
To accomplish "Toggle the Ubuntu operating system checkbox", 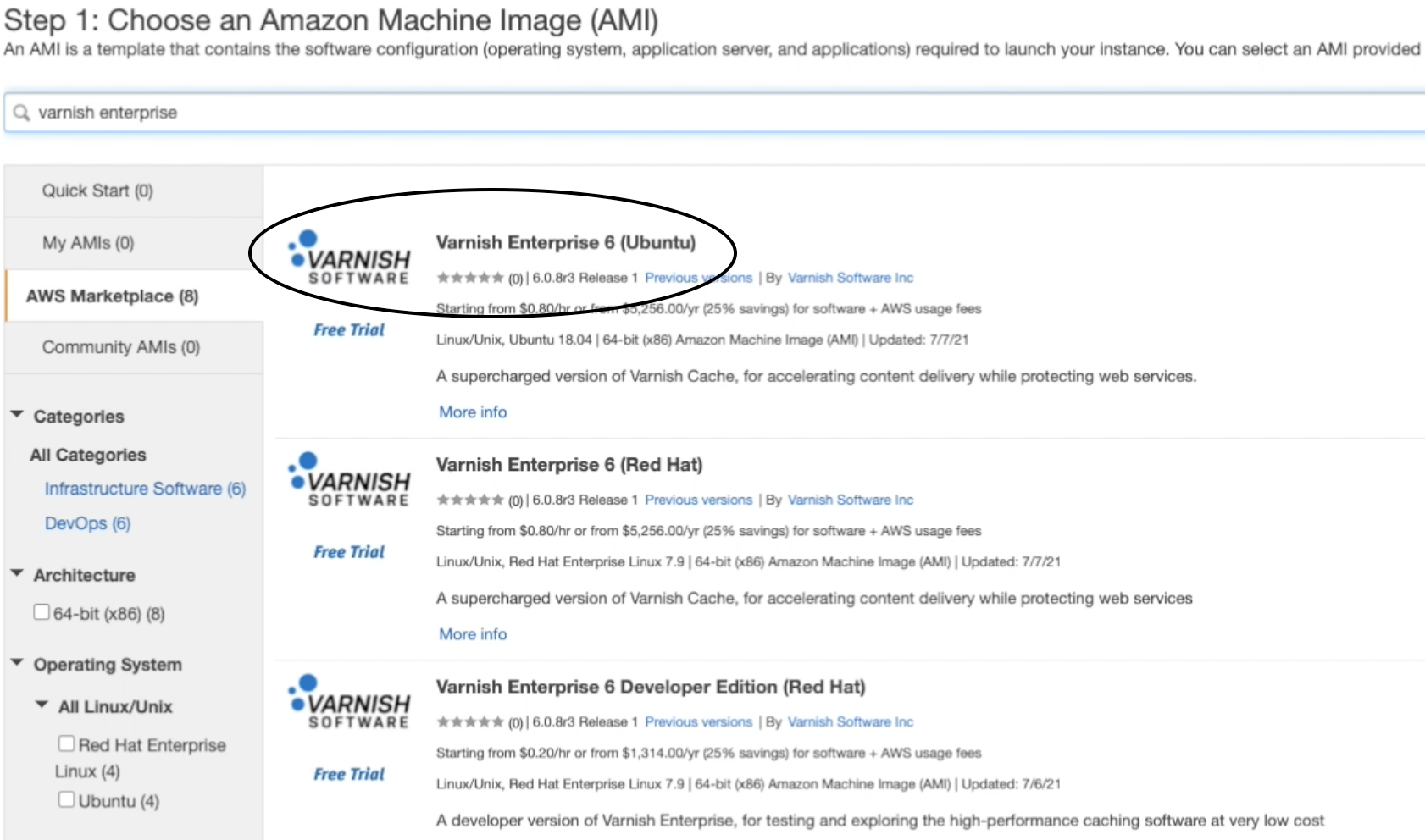I will pyautogui.click(x=66, y=799).
